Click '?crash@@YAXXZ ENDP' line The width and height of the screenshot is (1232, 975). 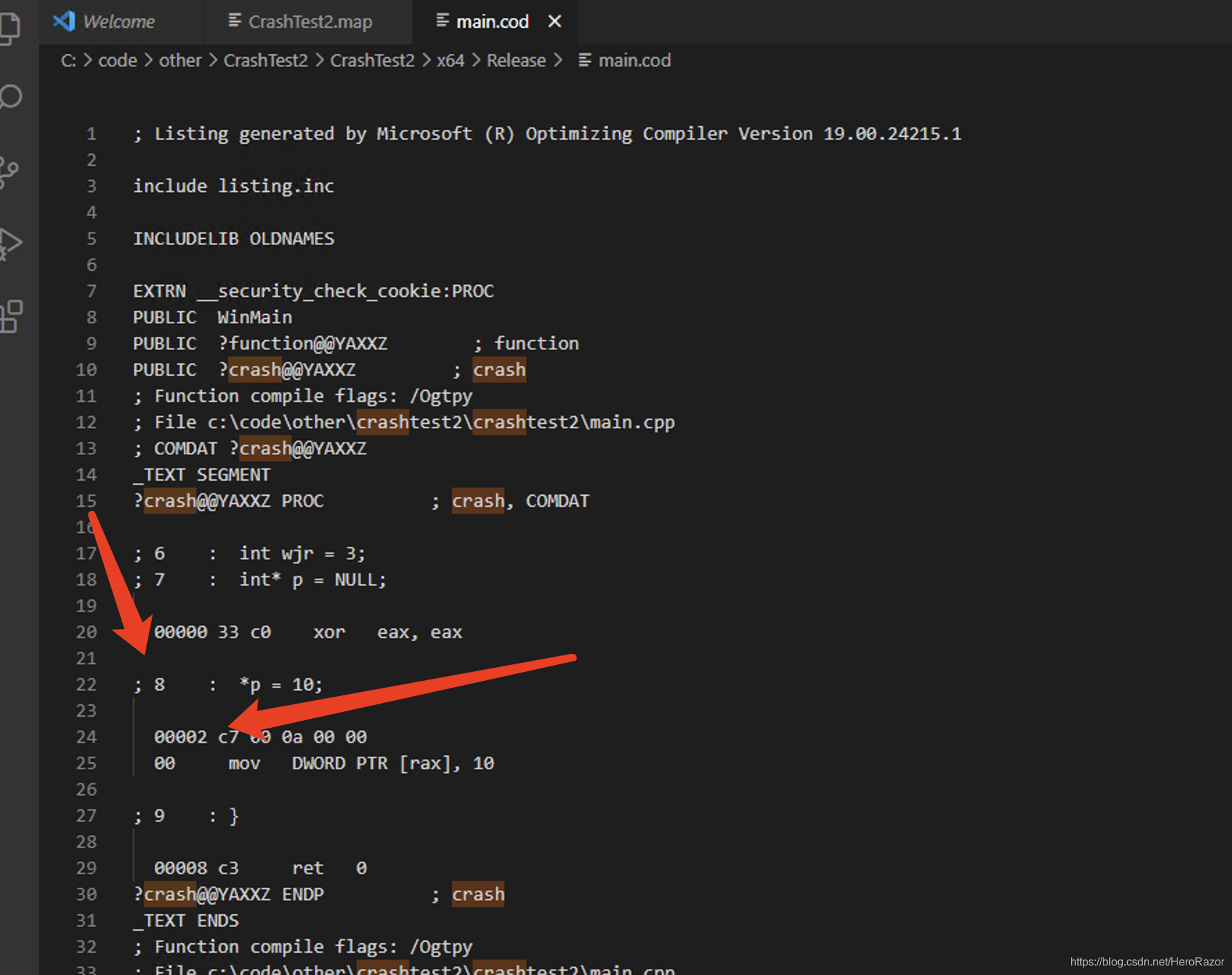229,895
